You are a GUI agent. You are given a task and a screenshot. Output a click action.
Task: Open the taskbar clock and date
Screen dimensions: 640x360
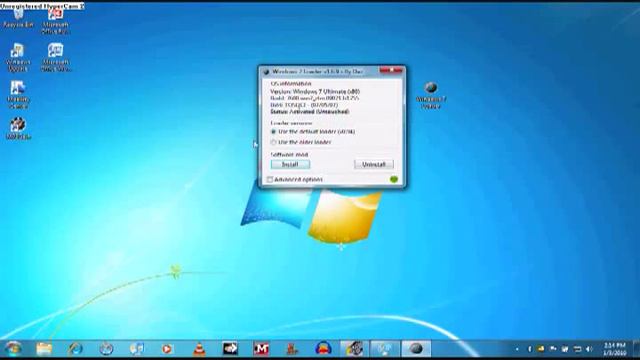point(614,349)
